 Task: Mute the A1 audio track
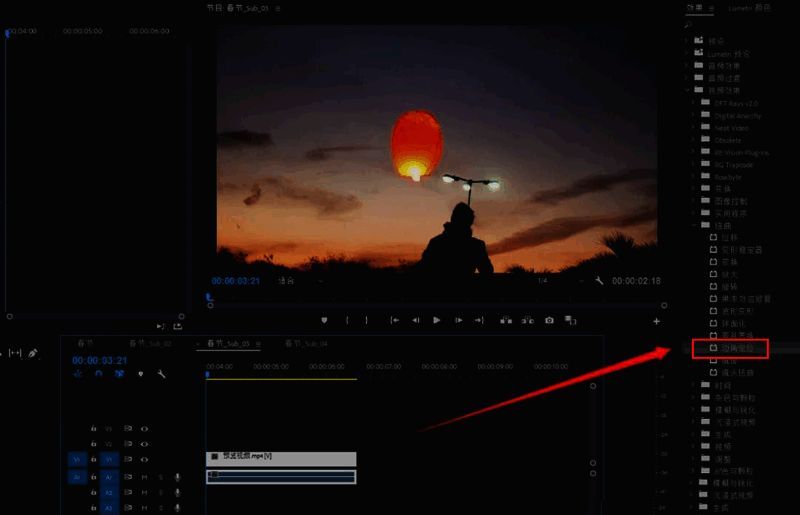pos(144,478)
